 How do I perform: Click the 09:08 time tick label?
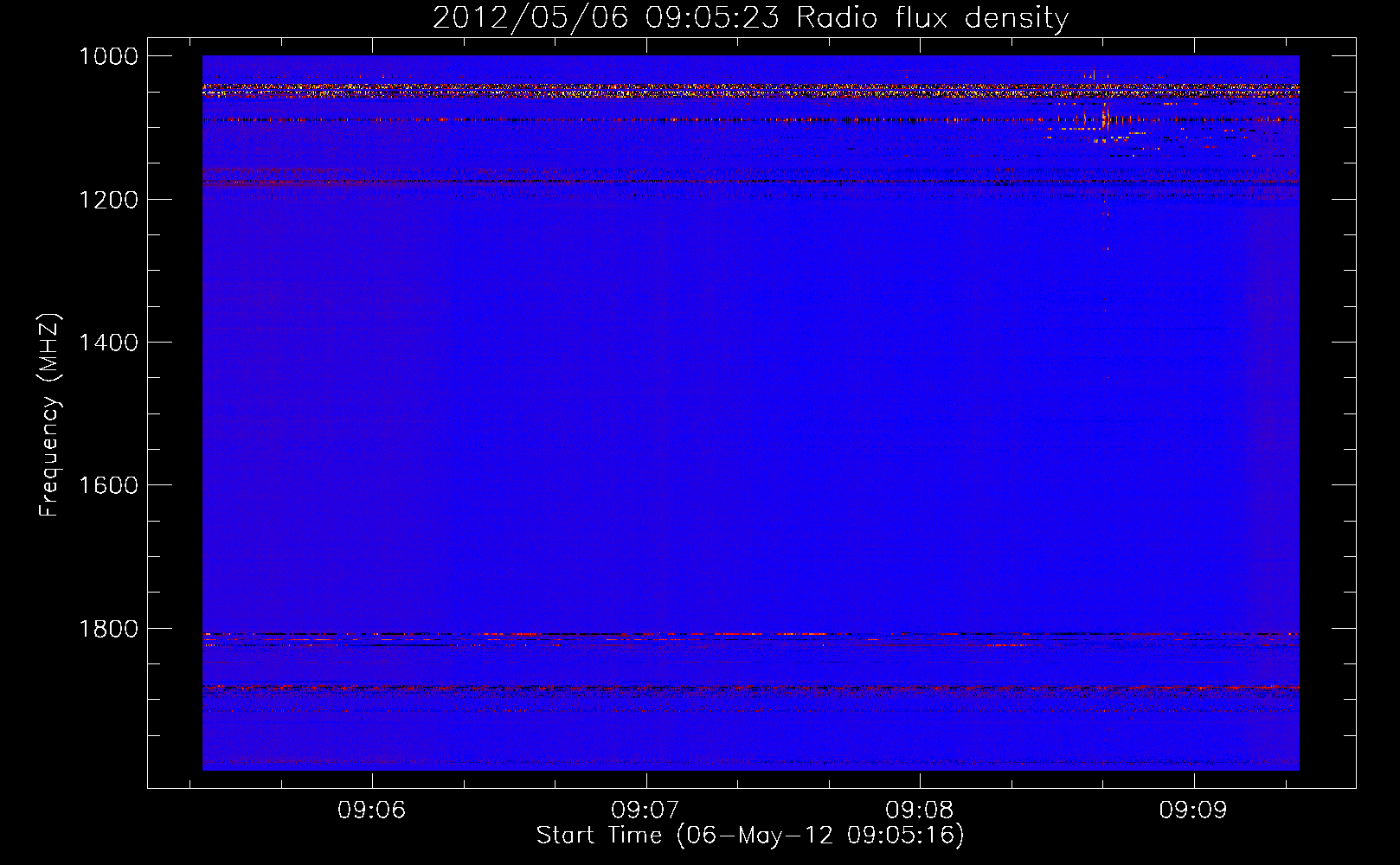click(x=920, y=811)
